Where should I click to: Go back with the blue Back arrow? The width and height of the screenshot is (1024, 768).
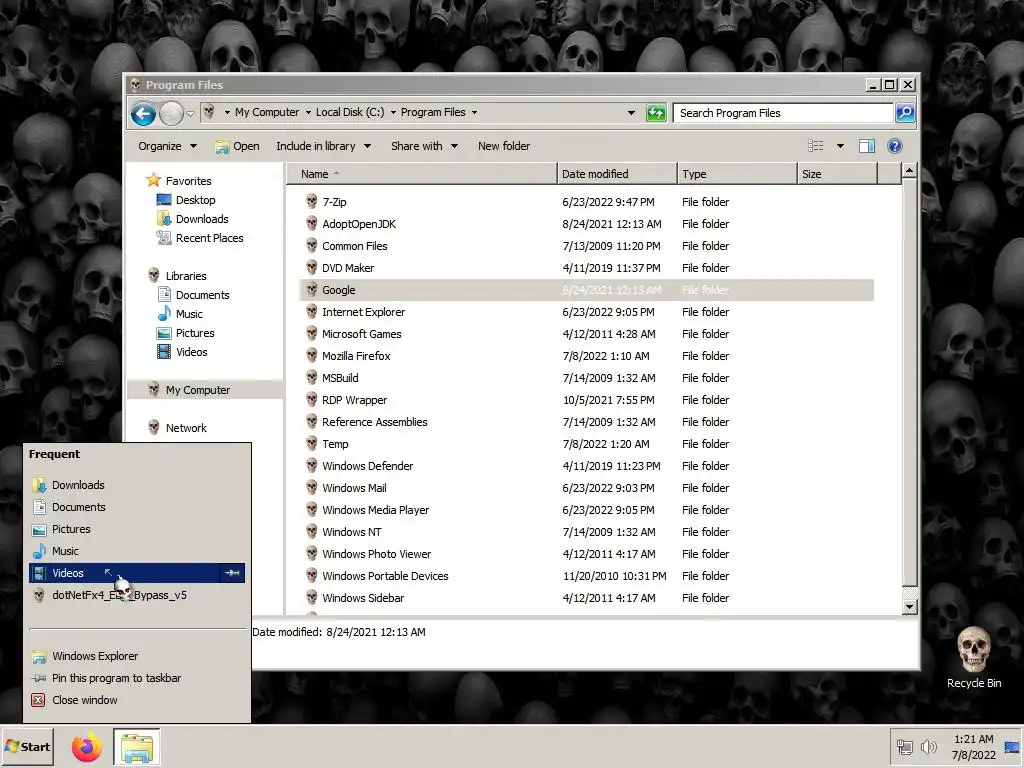[143, 114]
